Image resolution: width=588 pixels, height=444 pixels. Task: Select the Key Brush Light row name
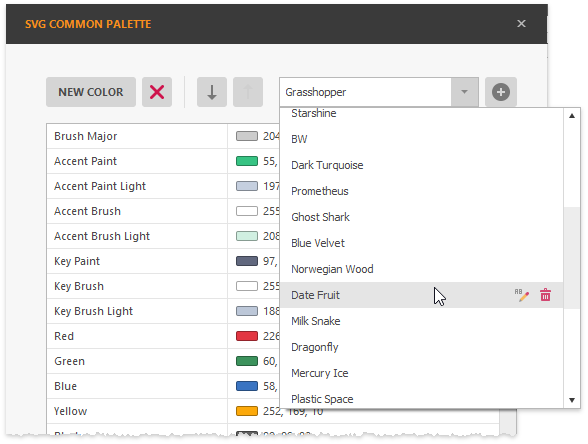(93, 311)
